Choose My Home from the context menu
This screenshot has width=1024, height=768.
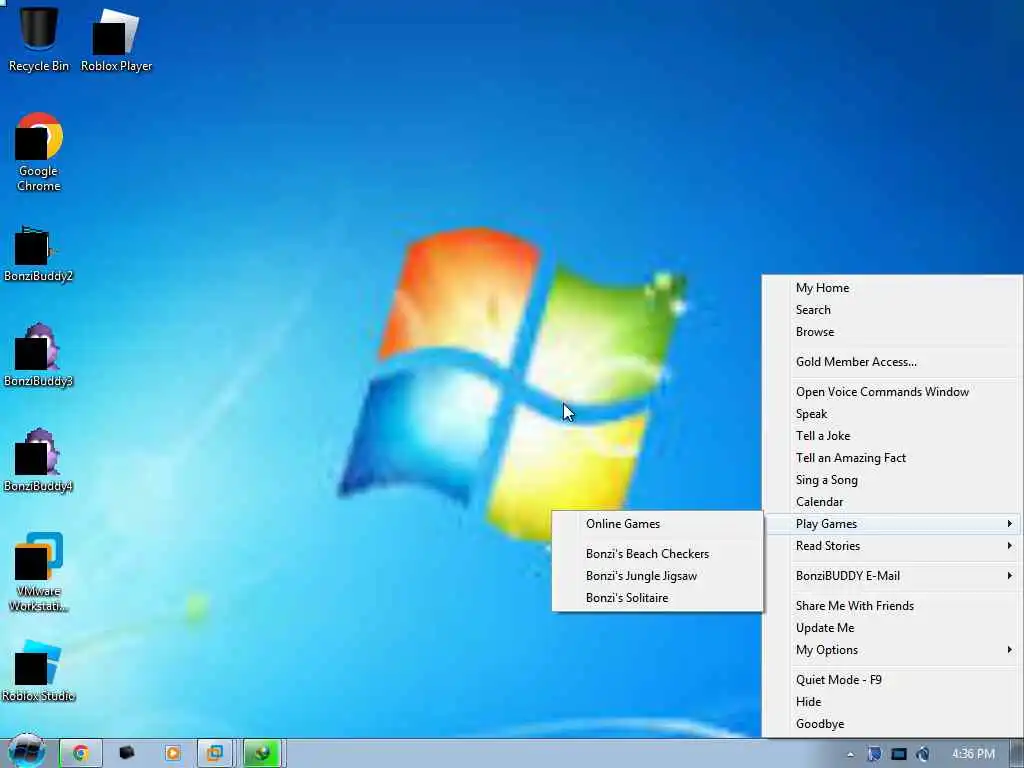(x=892, y=288)
